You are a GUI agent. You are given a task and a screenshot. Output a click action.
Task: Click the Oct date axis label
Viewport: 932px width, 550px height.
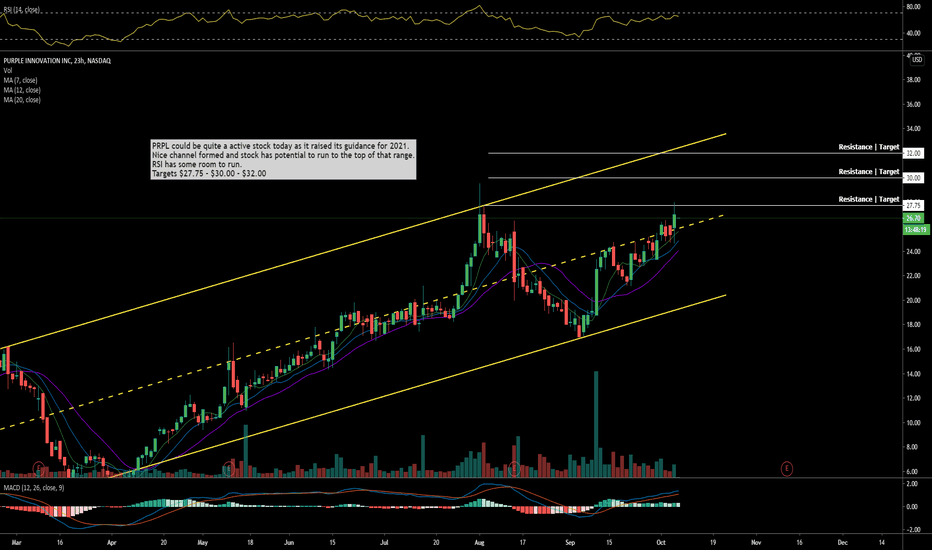[x=661, y=542]
